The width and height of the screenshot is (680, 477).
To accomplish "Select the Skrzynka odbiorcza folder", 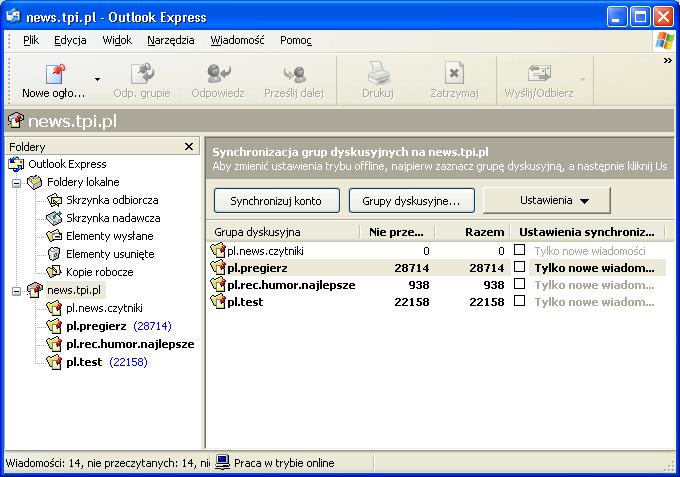I will (112, 200).
